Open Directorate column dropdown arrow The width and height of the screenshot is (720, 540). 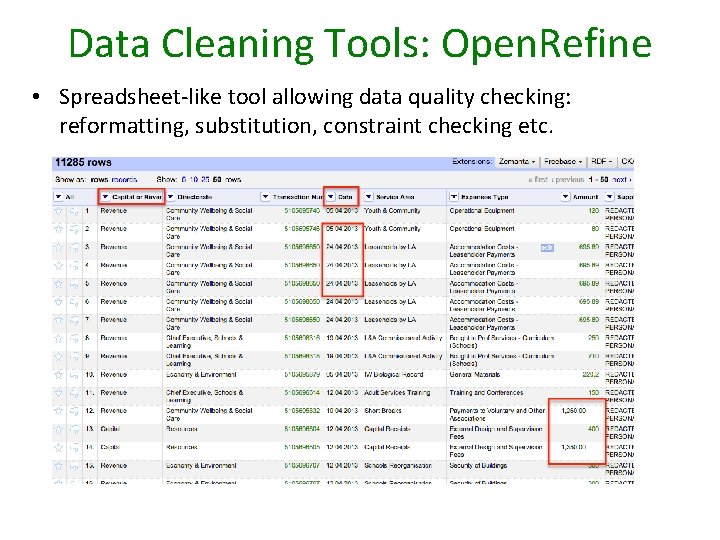coord(171,197)
